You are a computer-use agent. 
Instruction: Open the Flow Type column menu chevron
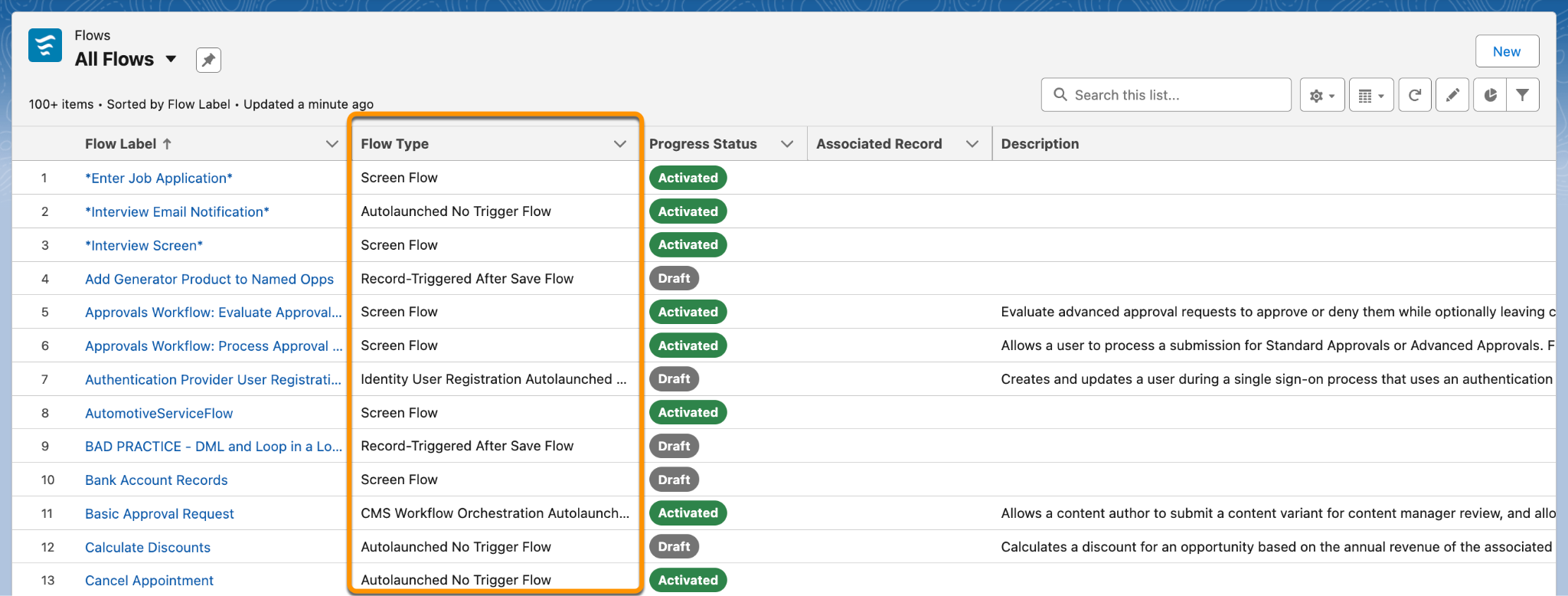pyautogui.click(x=620, y=144)
